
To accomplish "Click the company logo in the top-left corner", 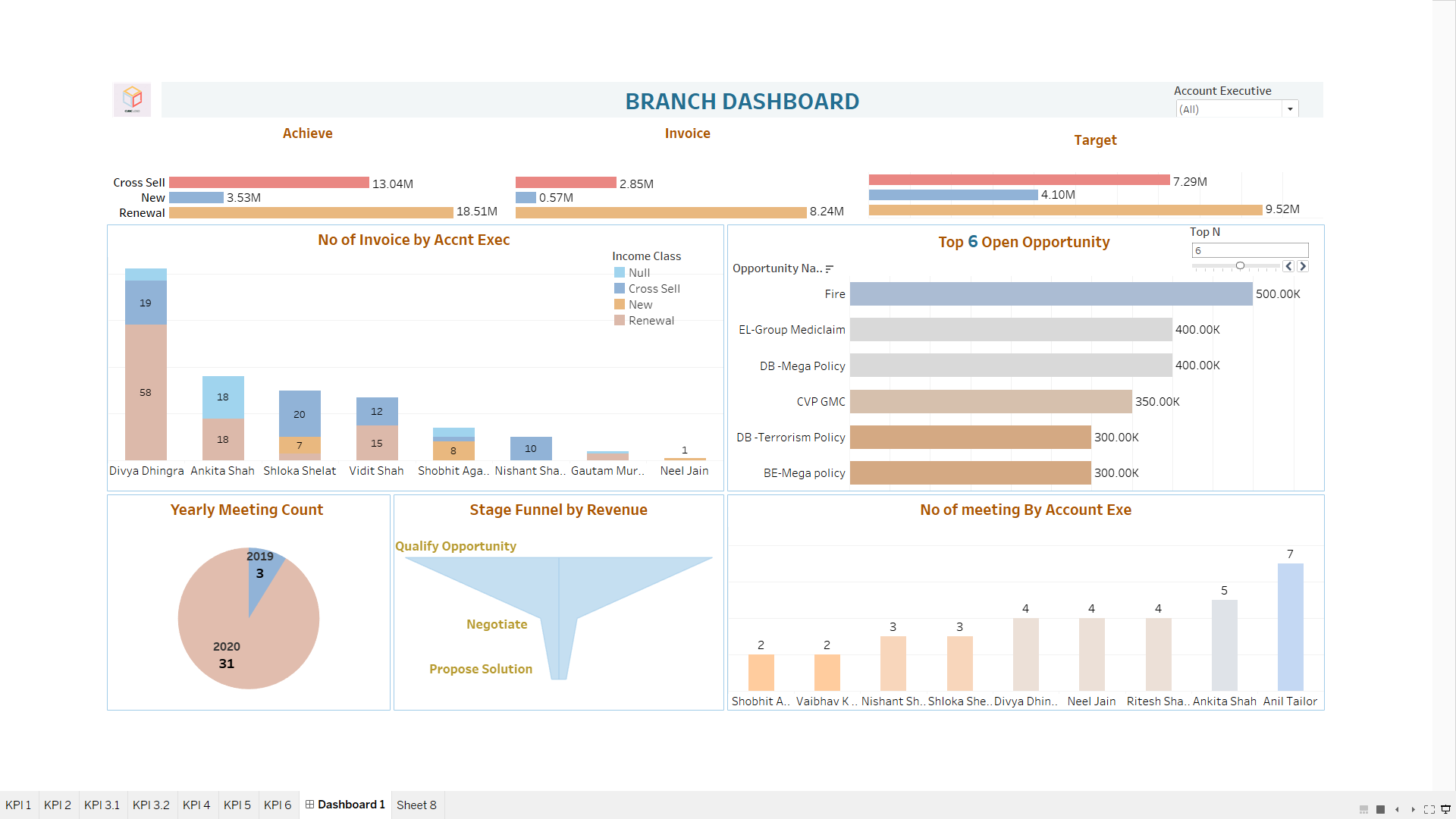I will click(x=131, y=99).
